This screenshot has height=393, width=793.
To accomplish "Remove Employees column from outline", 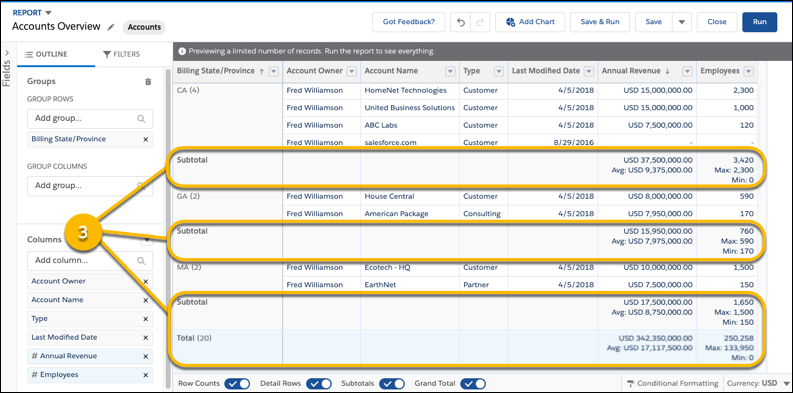I will (x=146, y=375).
